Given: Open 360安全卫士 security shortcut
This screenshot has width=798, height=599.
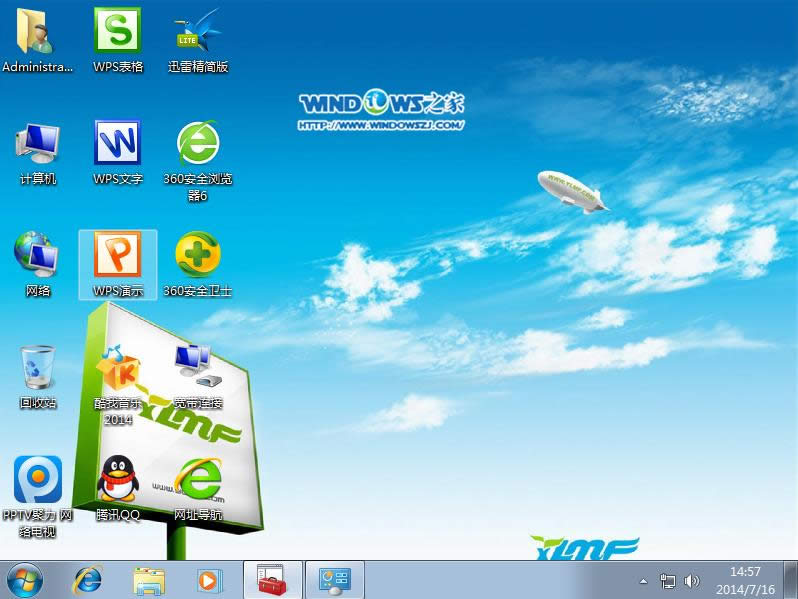Looking at the screenshot, I should (198, 256).
